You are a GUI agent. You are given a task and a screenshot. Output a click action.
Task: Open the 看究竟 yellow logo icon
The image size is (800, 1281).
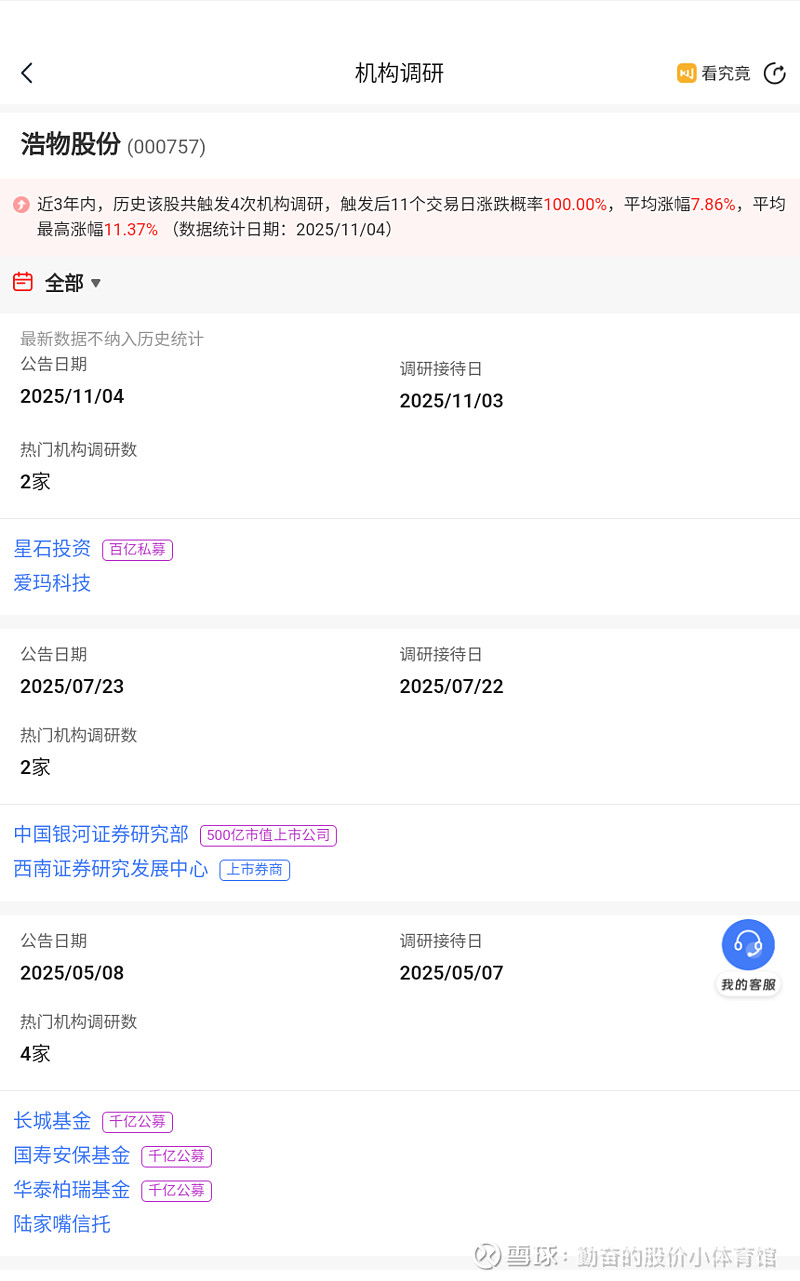click(x=687, y=73)
